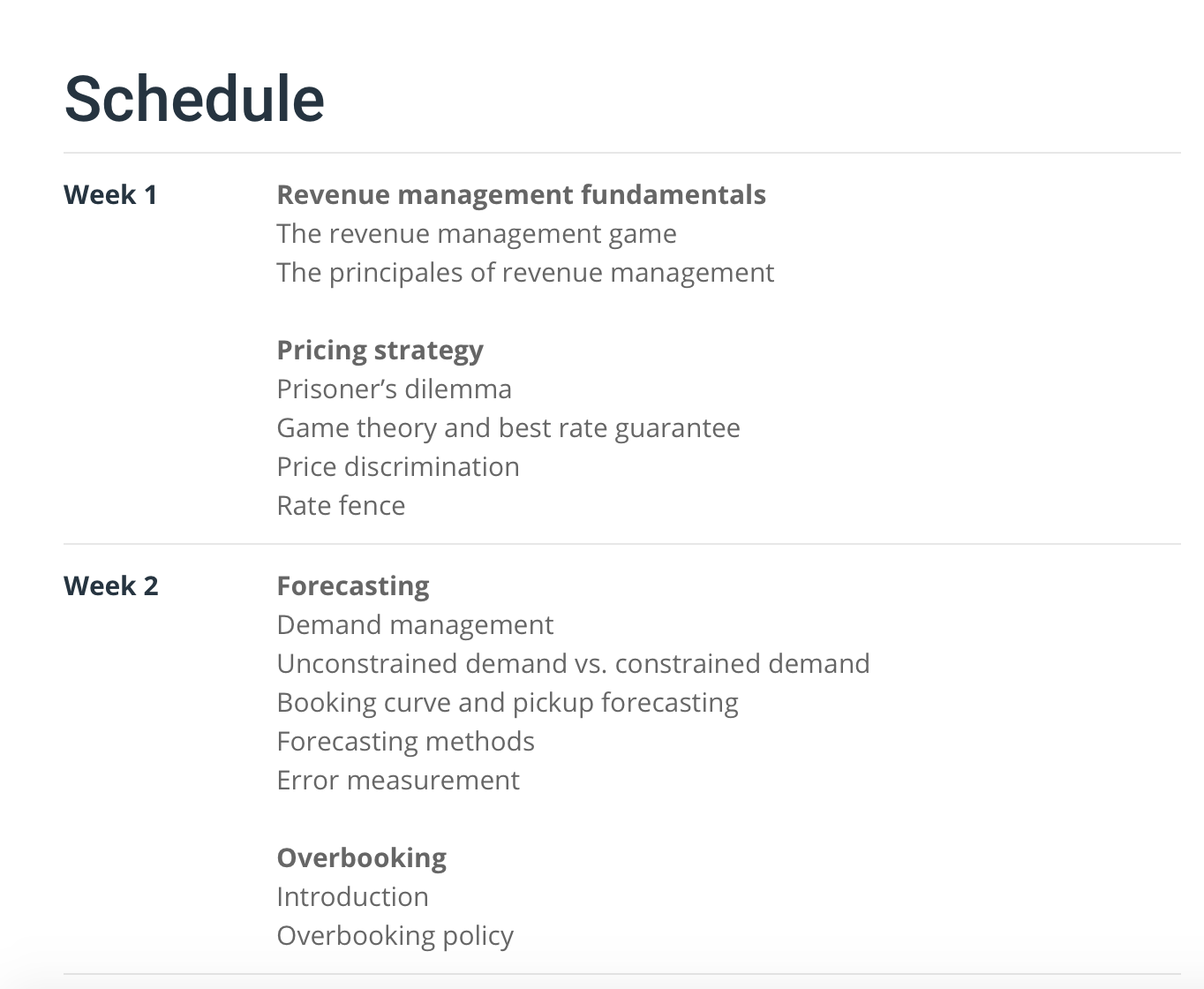Screen dimensions: 1204x989
Task: Click Unconstrained demand vs. constrained demand
Action: (x=573, y=664)
